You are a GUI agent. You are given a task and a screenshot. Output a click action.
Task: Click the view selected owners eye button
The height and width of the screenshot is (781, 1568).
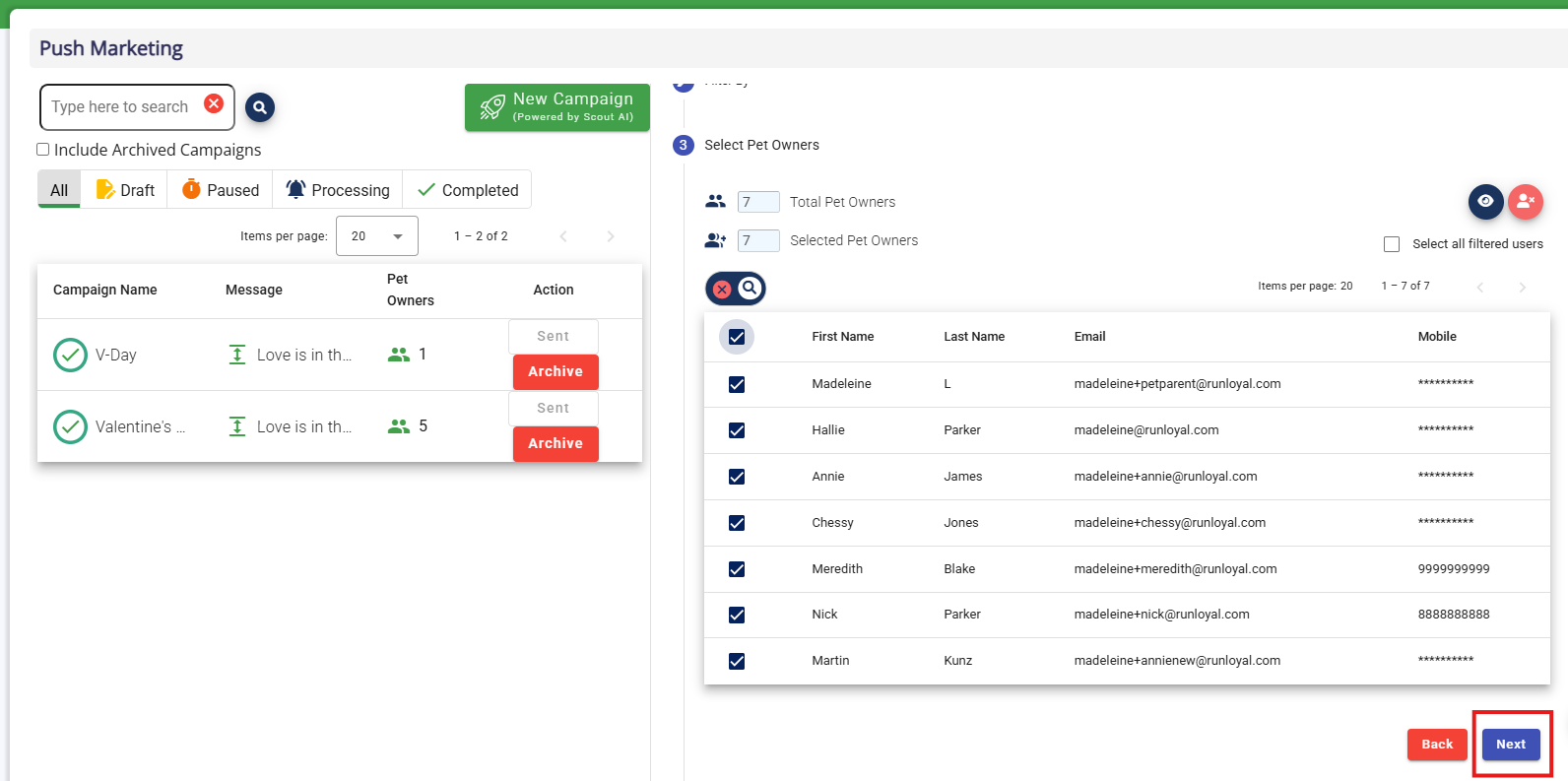[1486, 201]
